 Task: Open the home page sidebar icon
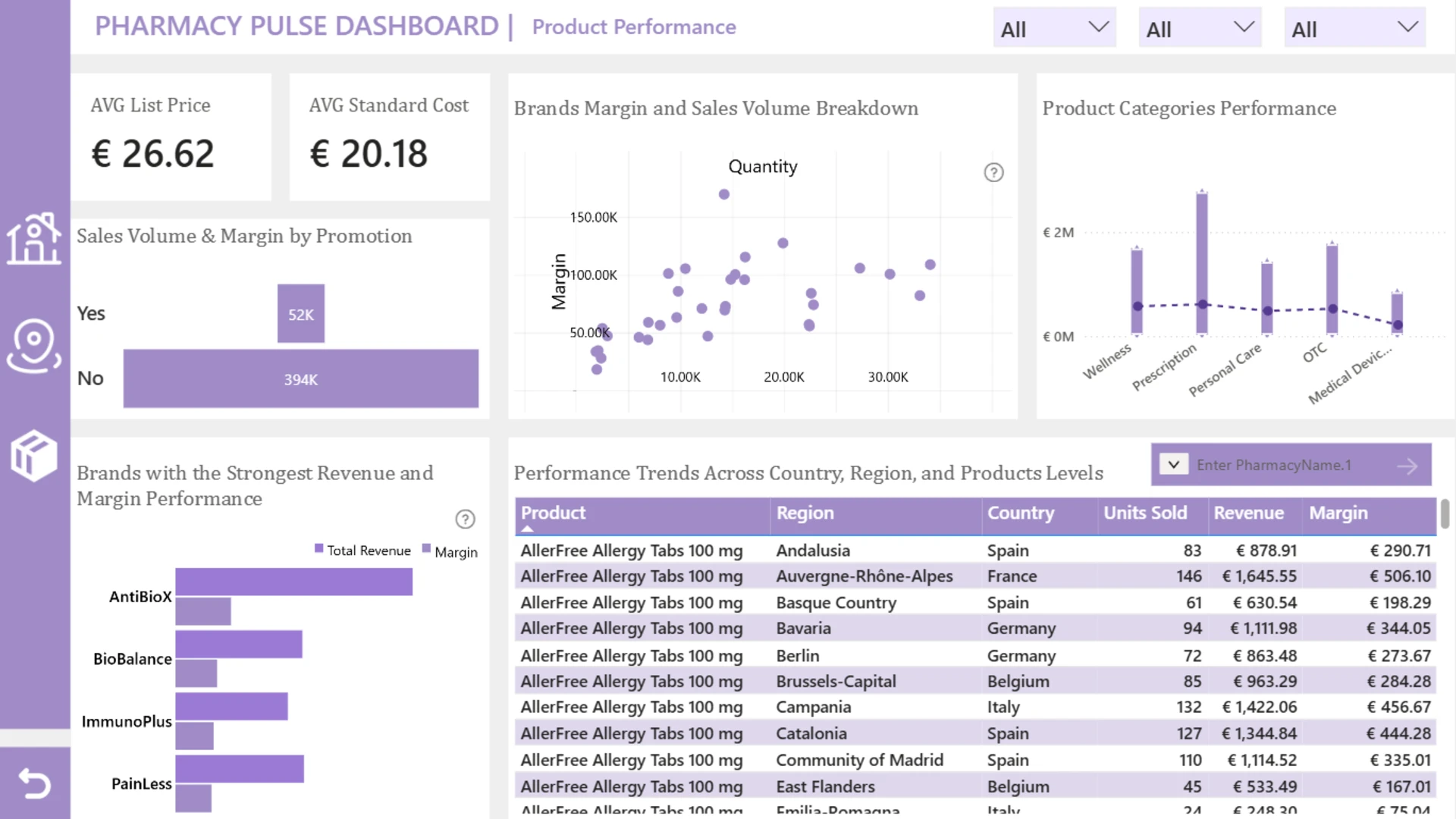click(x=34, y=238)
